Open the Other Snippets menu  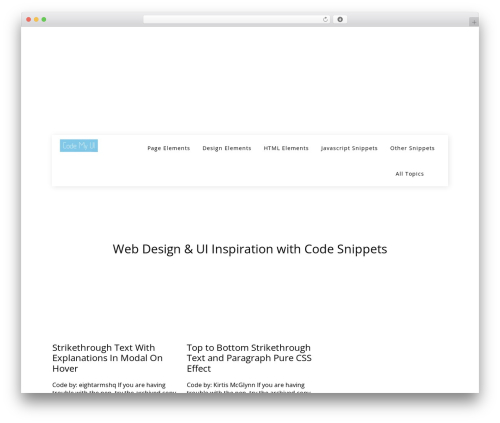pyautogui.click(x=412, y=148)
